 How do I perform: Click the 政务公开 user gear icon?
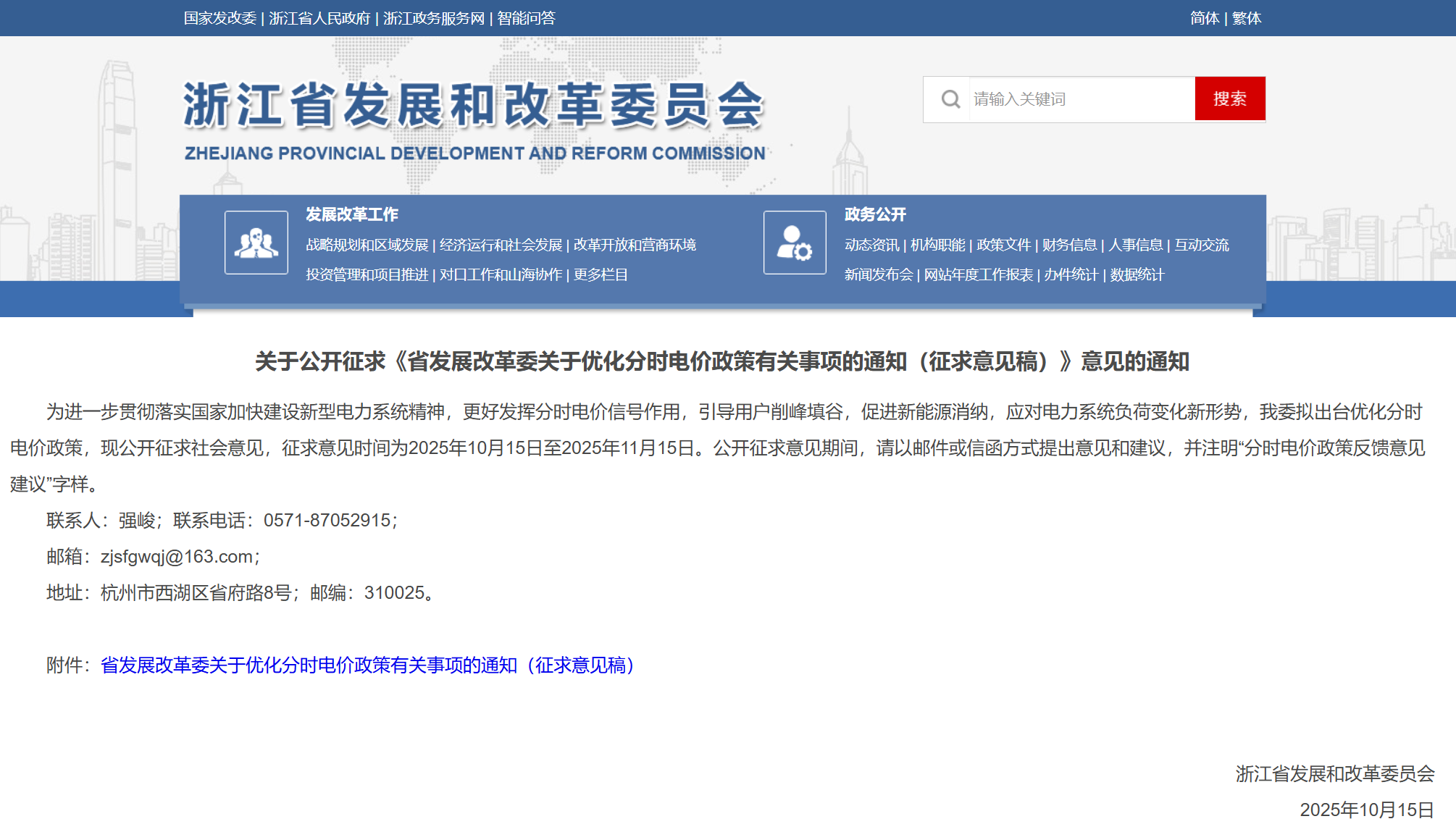point(795,243)
